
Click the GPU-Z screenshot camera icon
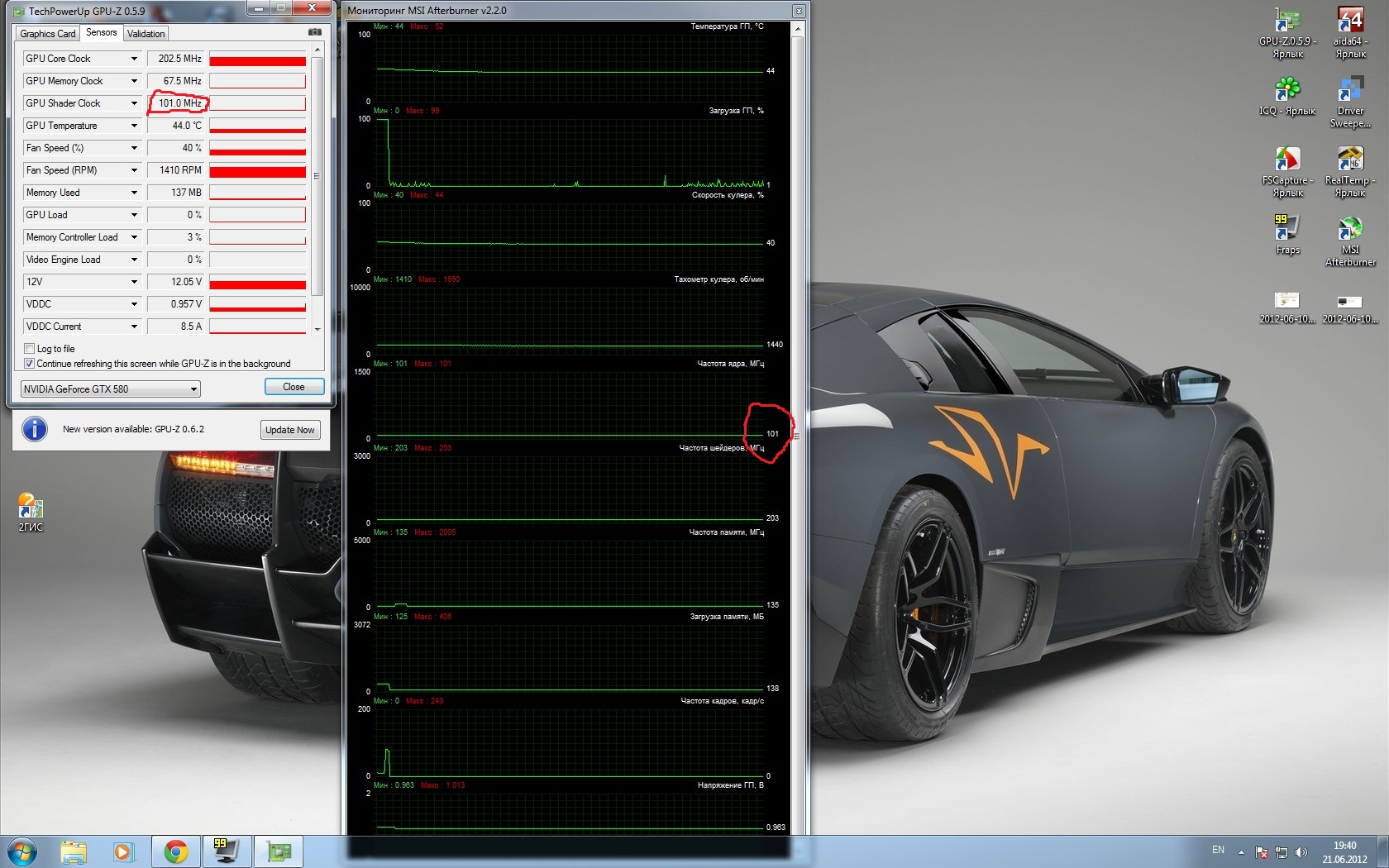(x=314, y=32)
